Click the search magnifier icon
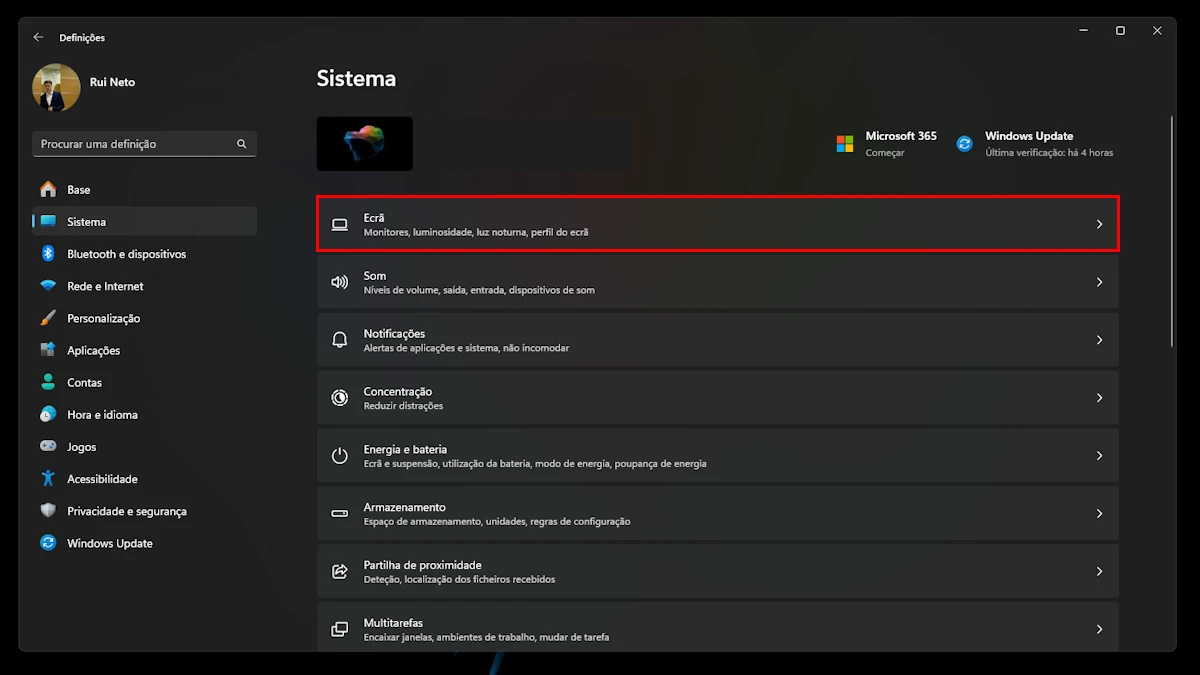Viewport: 1200px width, 675px height. coord(241,144)
